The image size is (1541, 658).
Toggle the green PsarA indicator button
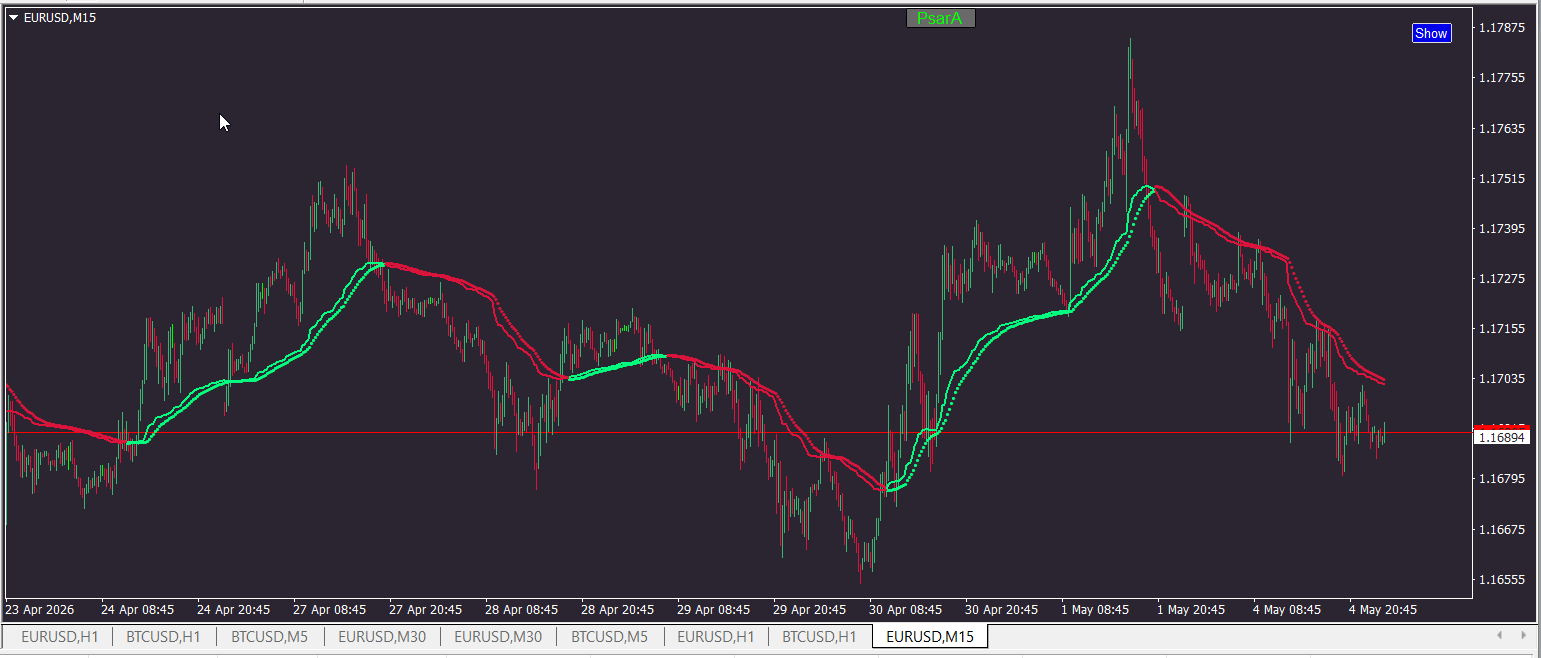(x=940, y=18)
